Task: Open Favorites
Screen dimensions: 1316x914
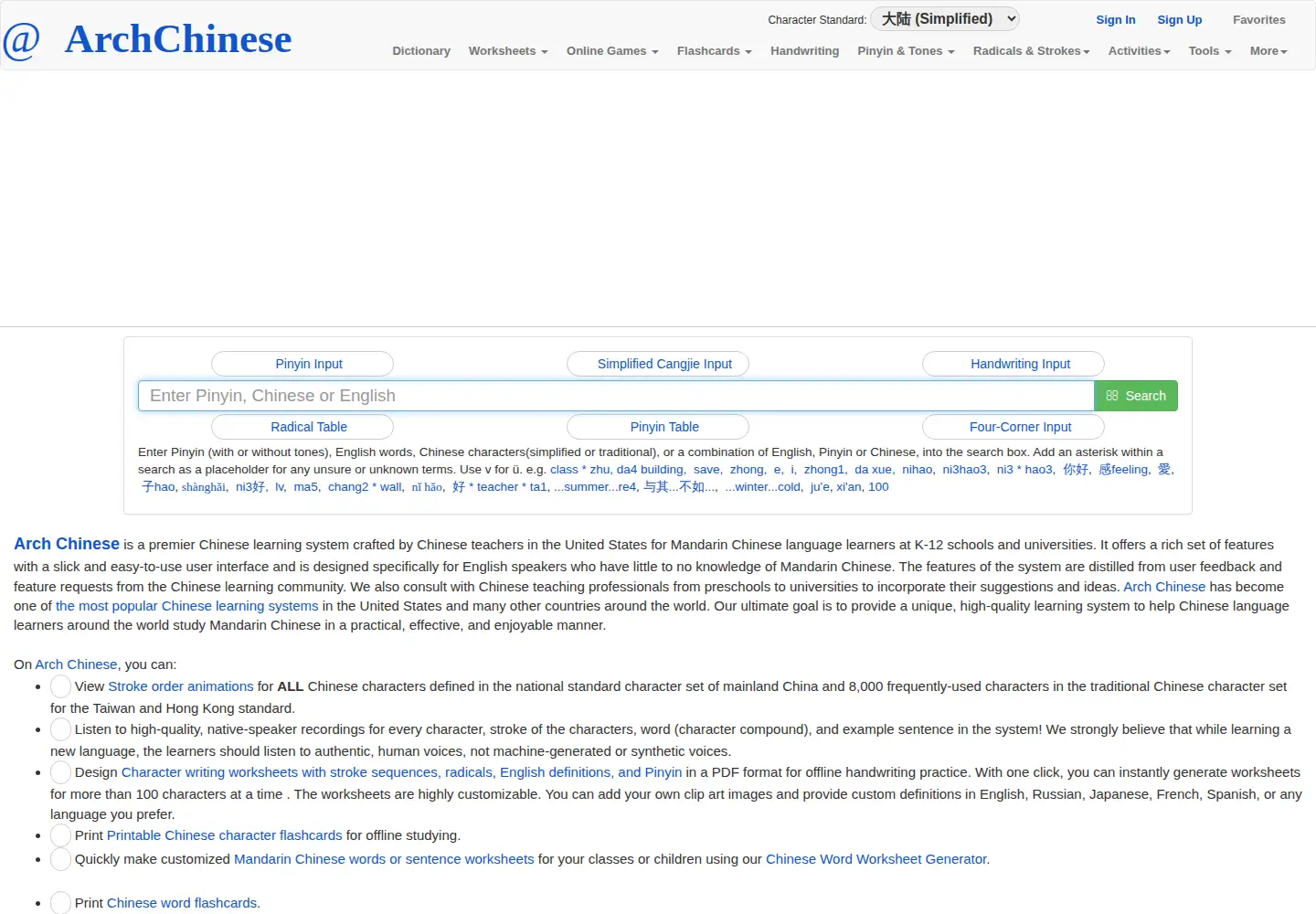Action: (1258, 20)
